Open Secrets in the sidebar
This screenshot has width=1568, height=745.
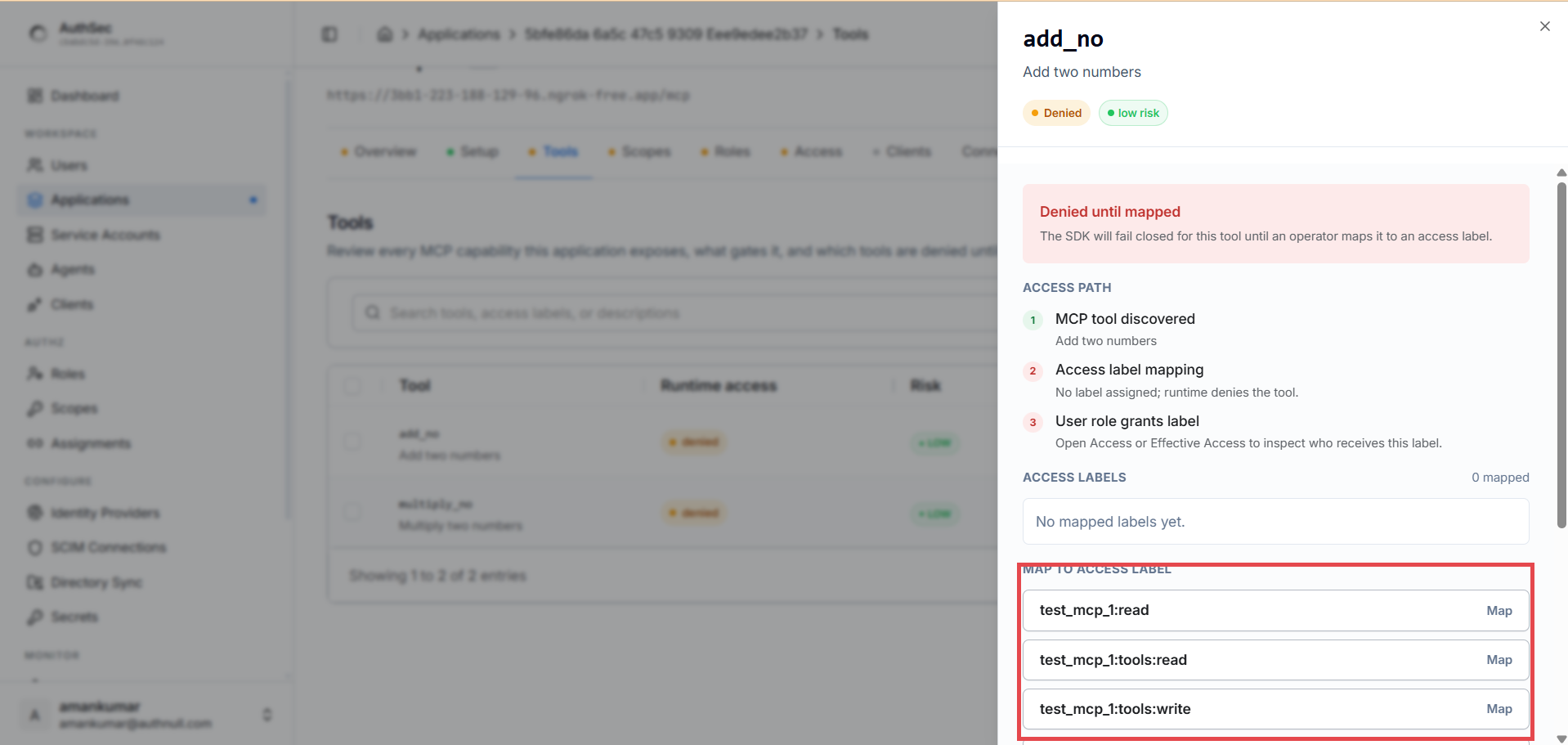62,617
